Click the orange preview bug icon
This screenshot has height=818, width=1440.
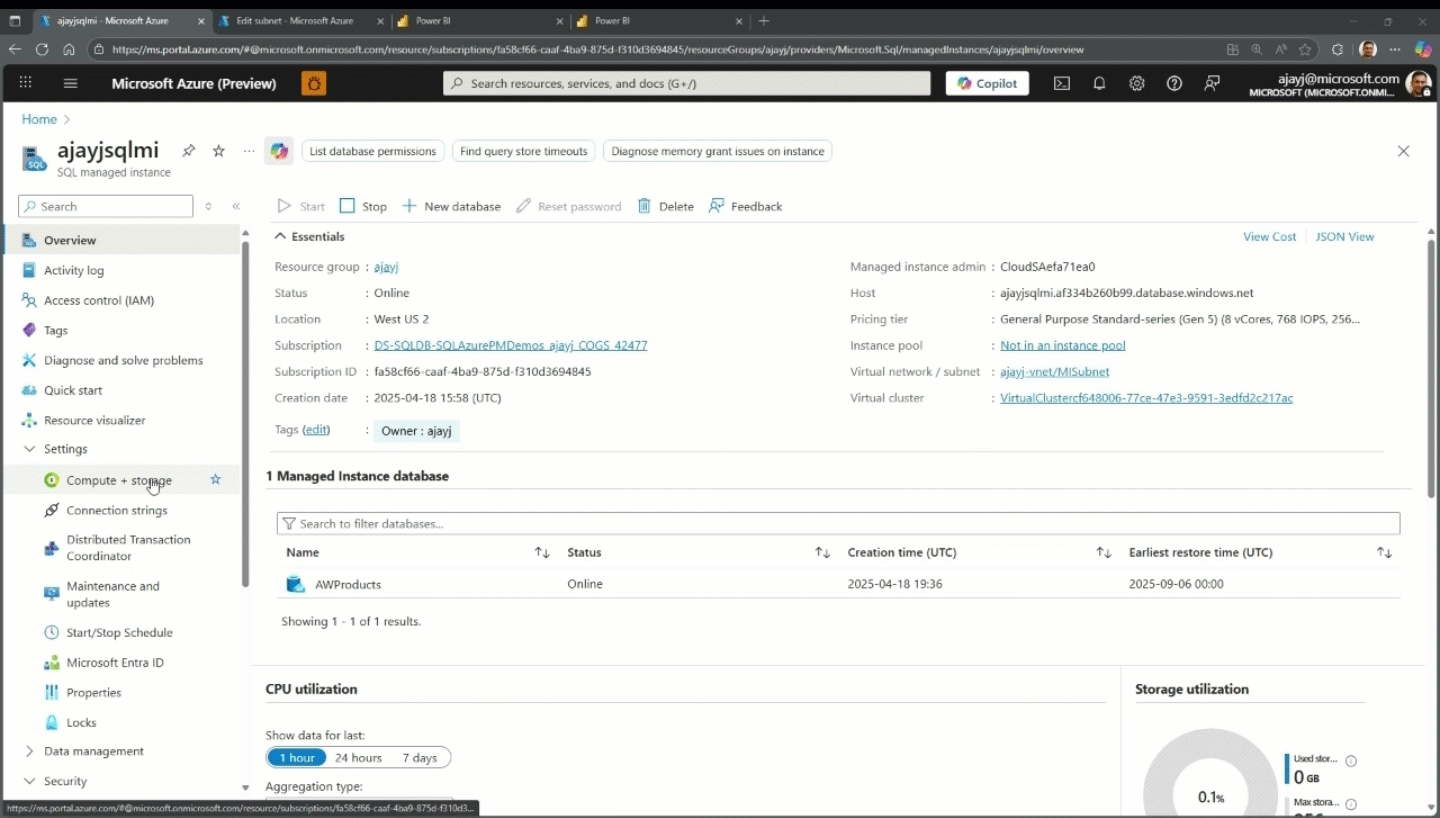(314, 83)
